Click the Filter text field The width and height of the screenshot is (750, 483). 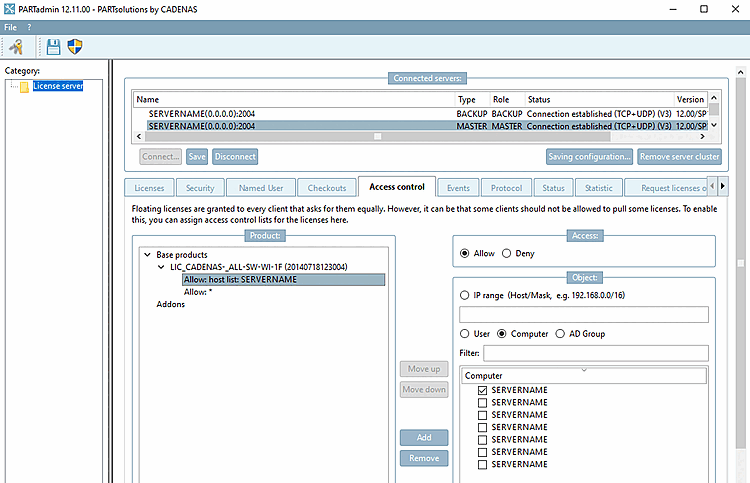[x=596, y=353]
